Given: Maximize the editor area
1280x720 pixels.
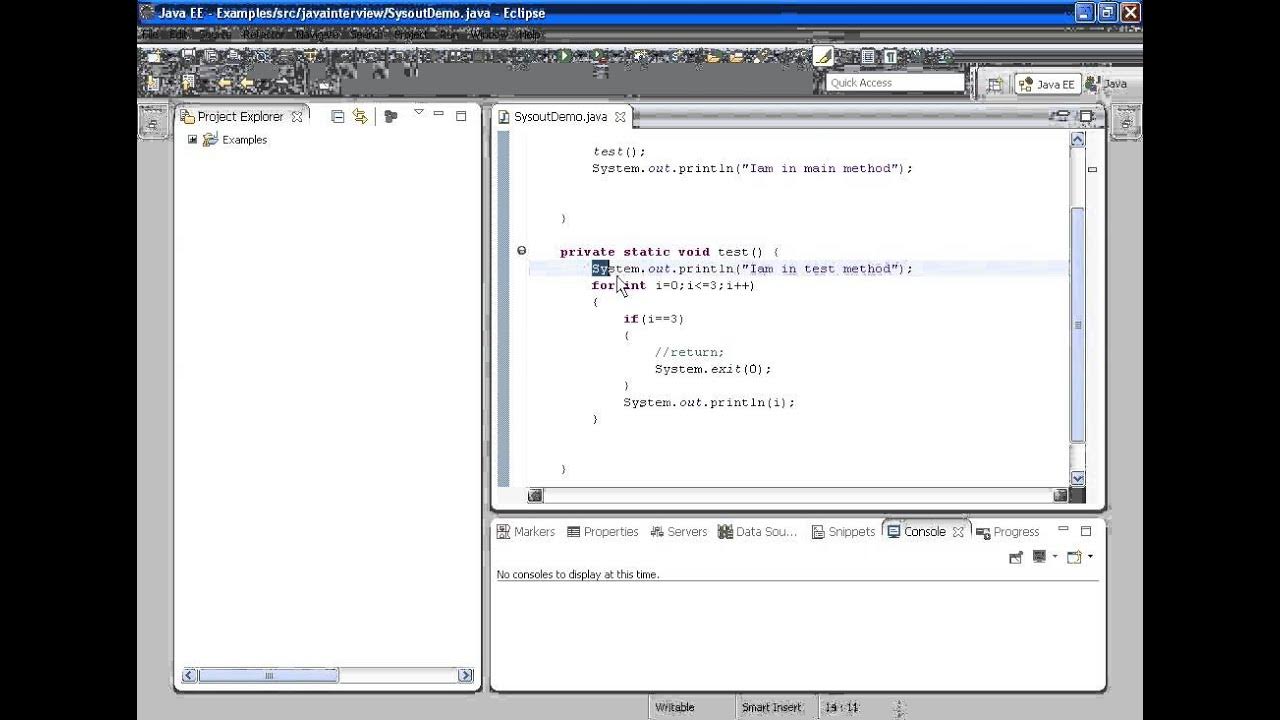Looking at the screenshot, I should [x=1085, y=116].
